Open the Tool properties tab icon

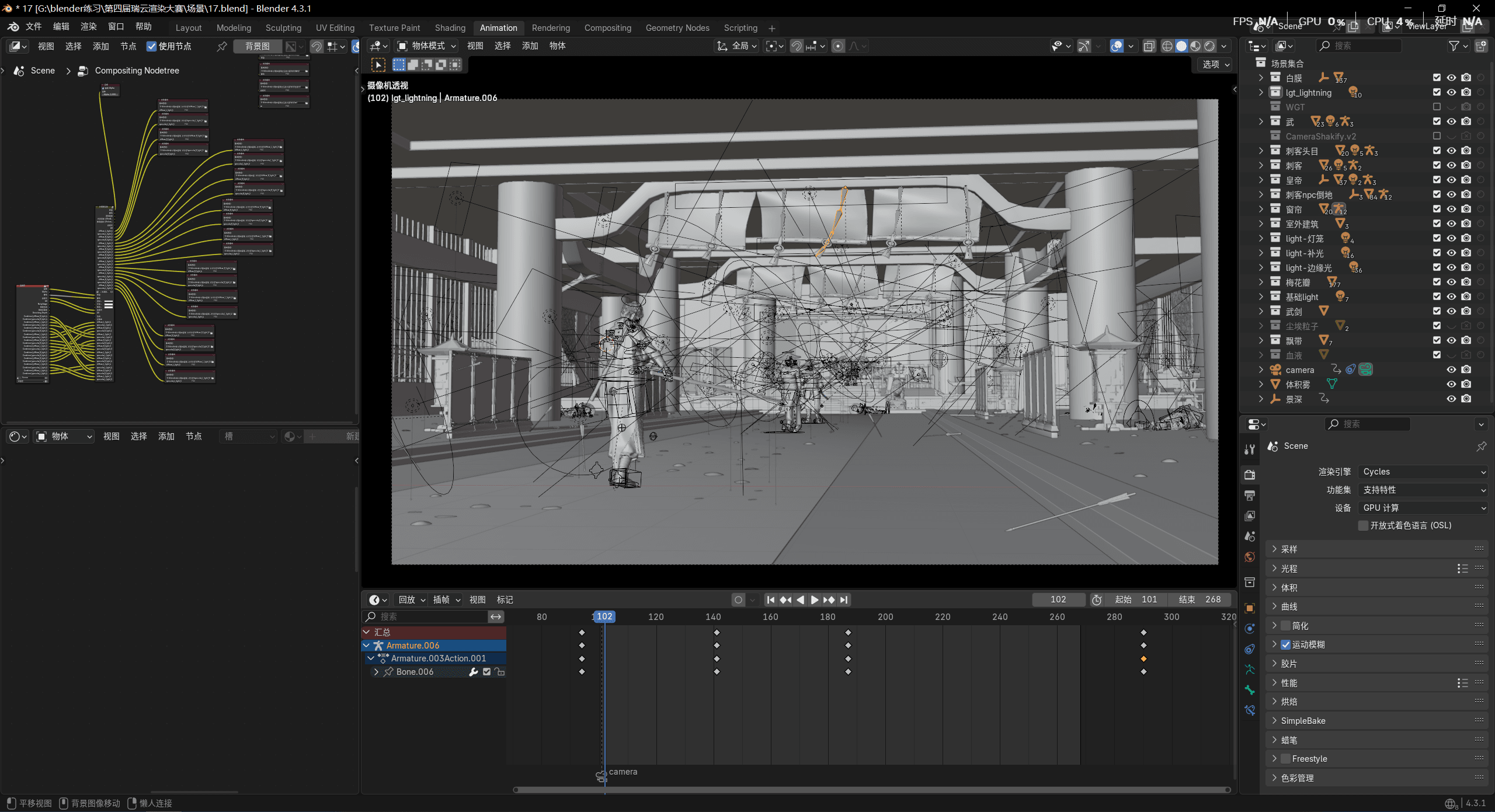coord(1250,449)
